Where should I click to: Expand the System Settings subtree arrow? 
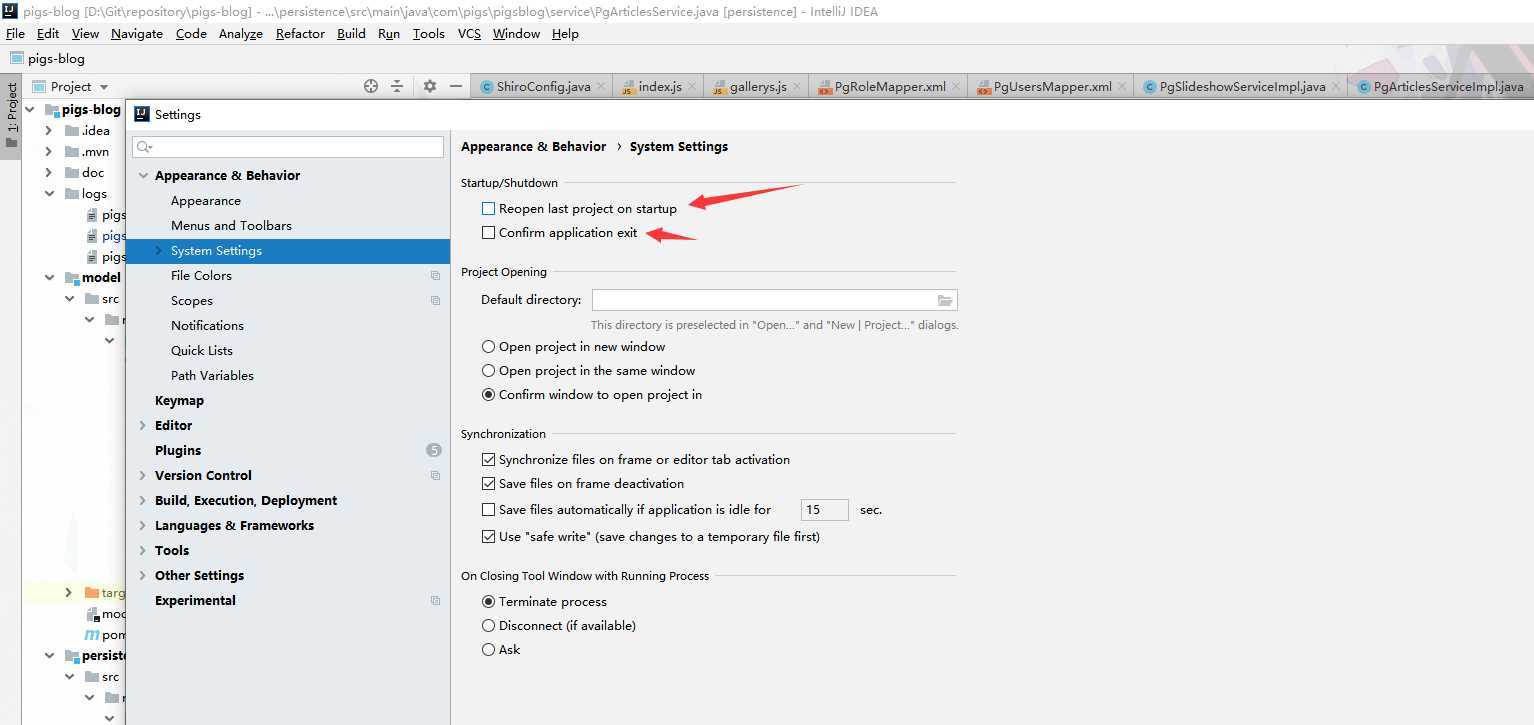158,251
